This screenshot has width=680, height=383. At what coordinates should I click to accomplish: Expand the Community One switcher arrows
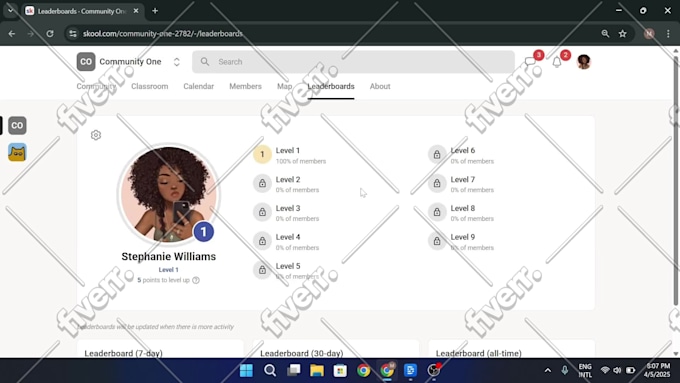[x=177, y=62]
